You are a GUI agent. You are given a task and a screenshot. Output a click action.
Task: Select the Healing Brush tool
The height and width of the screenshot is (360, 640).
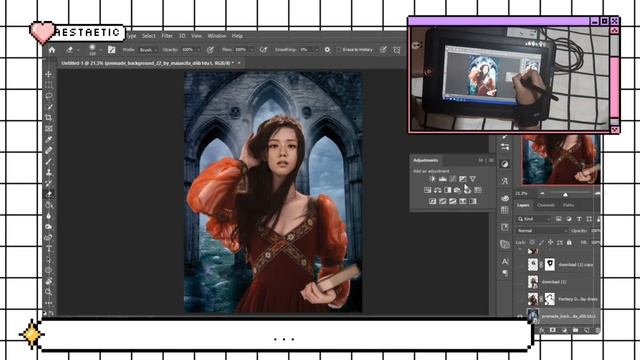[x=49, y=150]
